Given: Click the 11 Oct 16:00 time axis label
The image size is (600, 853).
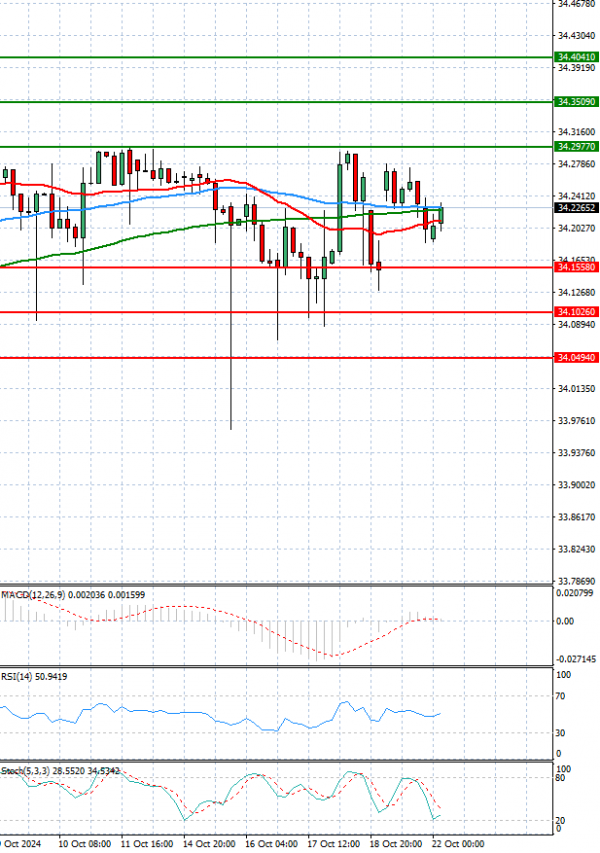Looking at the screenshot, I should [147, 844].
